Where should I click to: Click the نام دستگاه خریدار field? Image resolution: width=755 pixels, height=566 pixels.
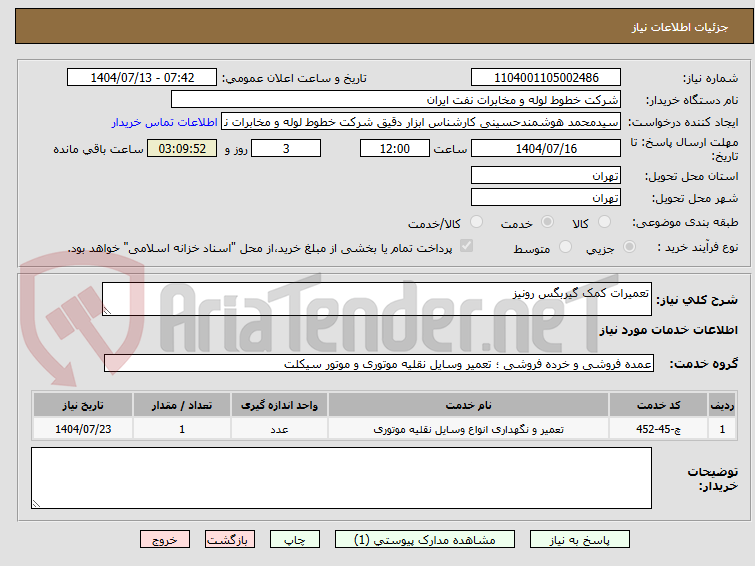[x=396, y=100]
